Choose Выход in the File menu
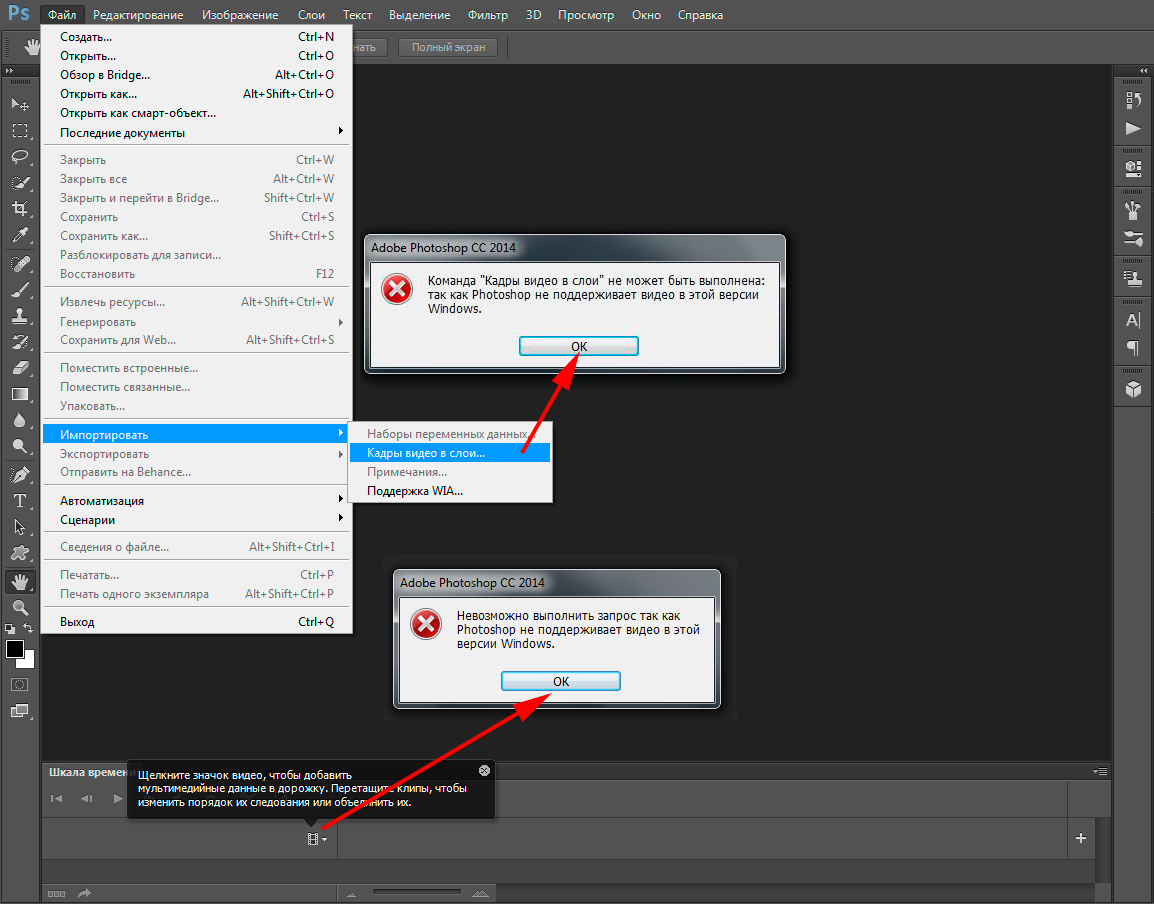1154x904 pixels. tap(195, 622)
